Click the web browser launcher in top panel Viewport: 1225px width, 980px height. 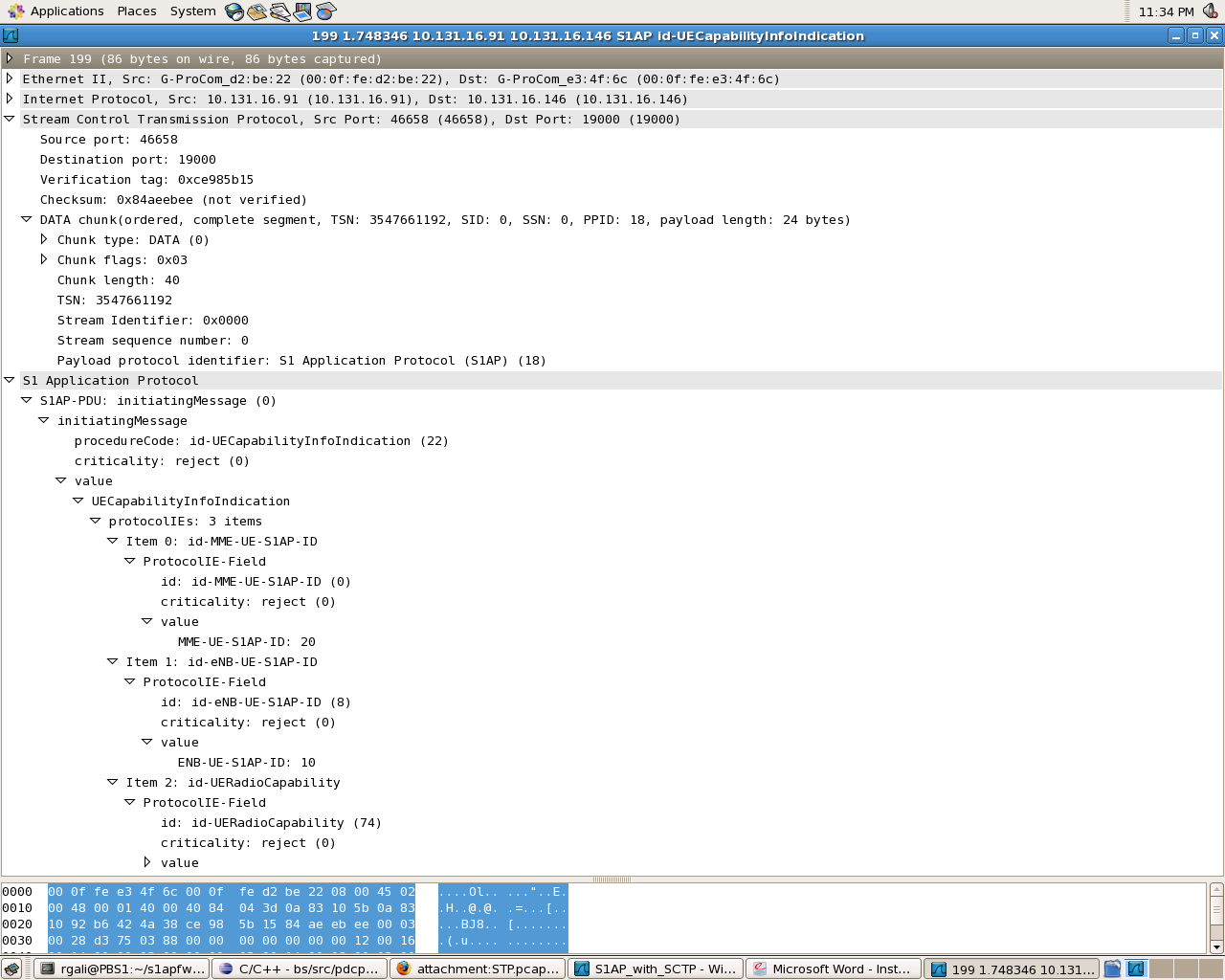tap(234, 11)
